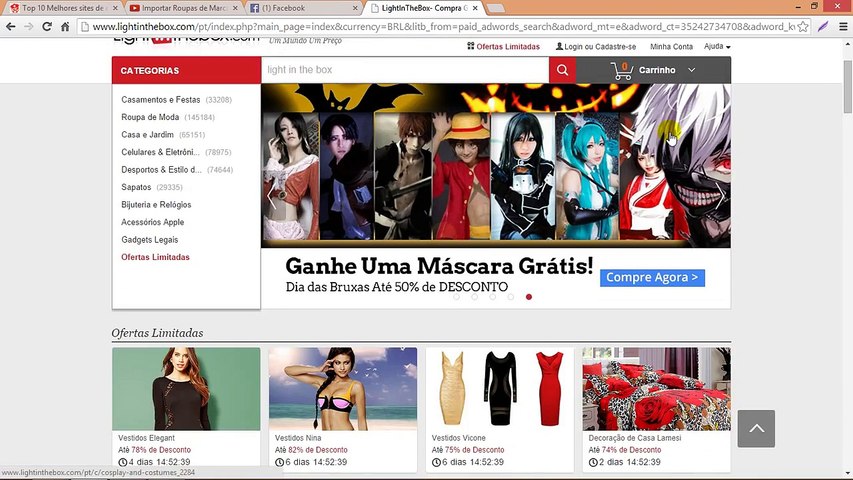Select the first banner slide dot
The height and width of the screenshot is (480, 853).
point(456,297)
